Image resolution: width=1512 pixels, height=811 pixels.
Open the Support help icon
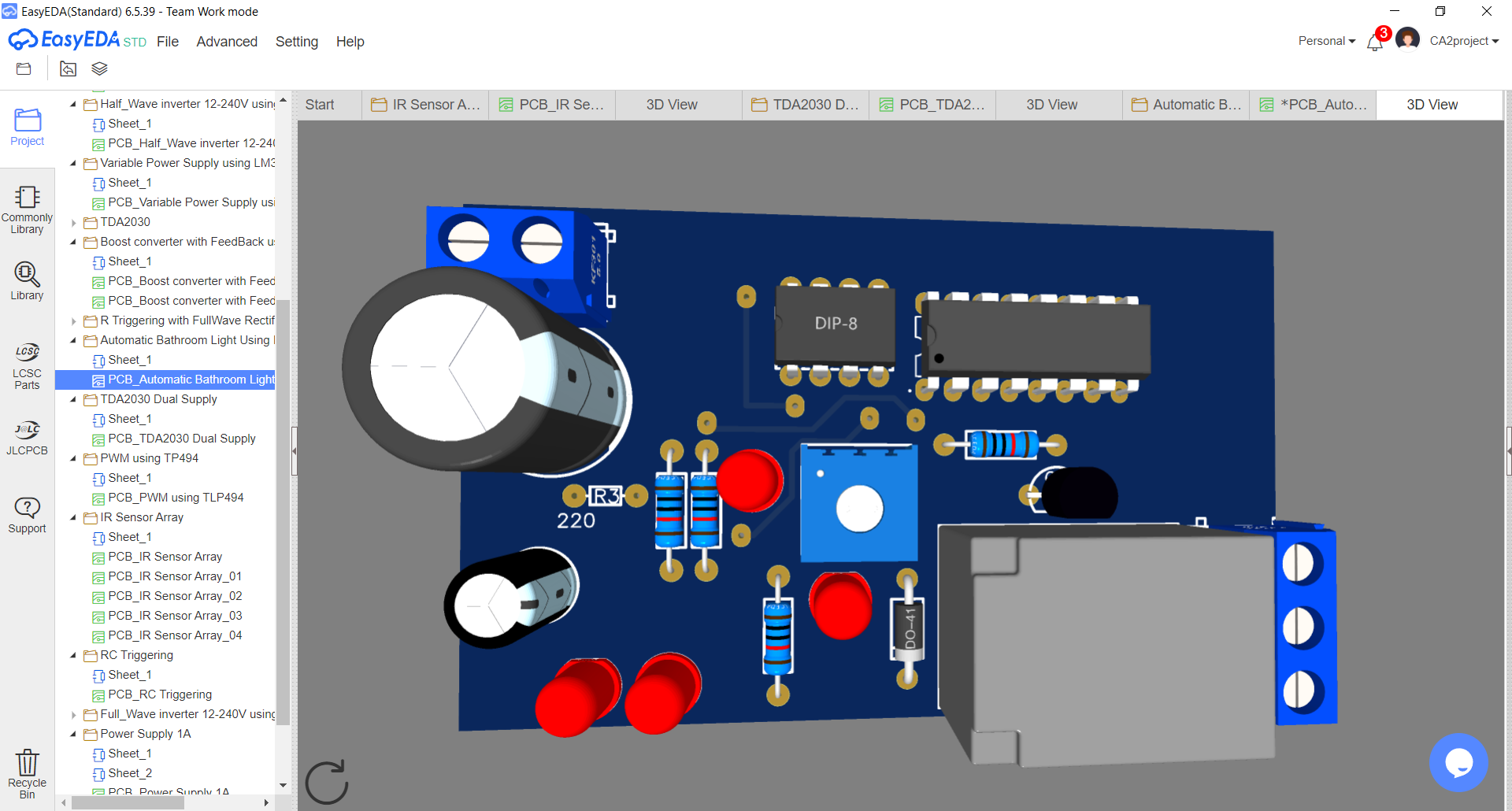(27, 516)
